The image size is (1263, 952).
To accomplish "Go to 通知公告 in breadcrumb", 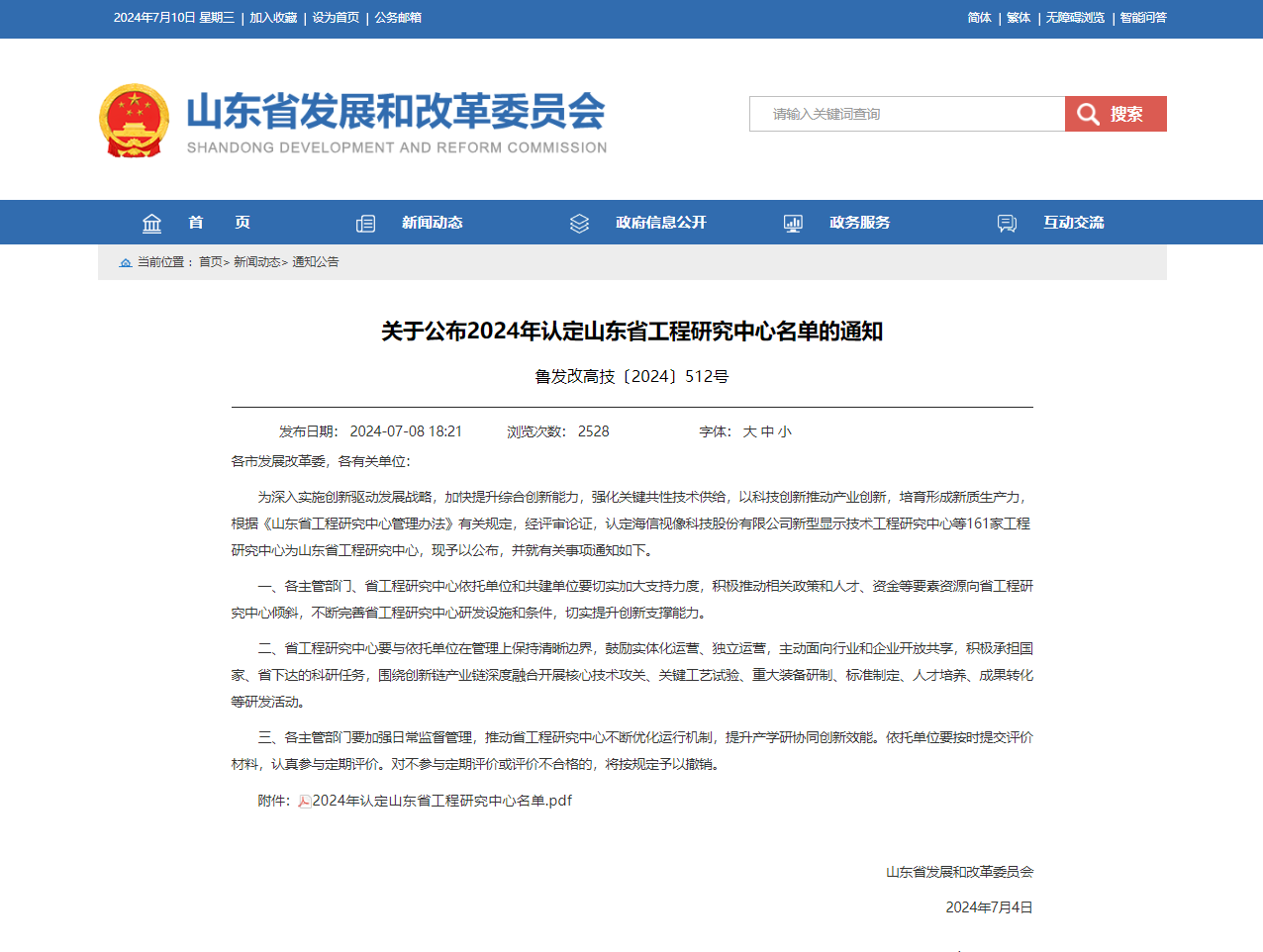I will (315, 262).
